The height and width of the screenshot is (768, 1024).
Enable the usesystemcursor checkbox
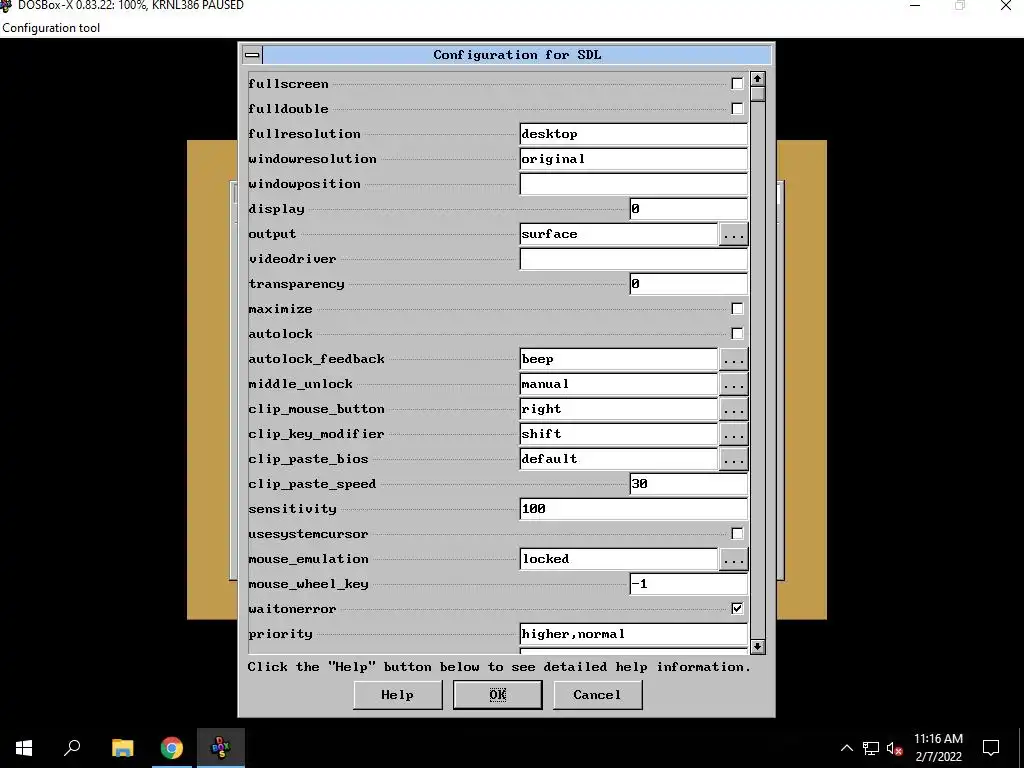(x=737, y=534)
